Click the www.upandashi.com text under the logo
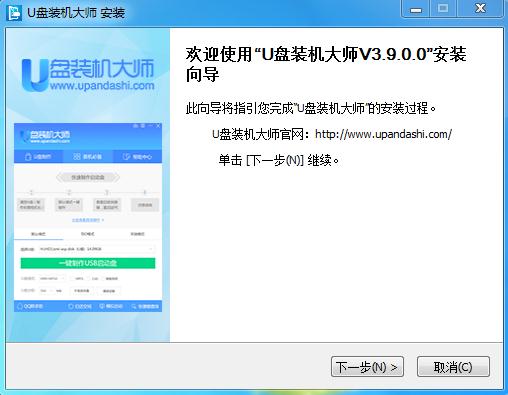The image size is (508, 395). (102, 86)
